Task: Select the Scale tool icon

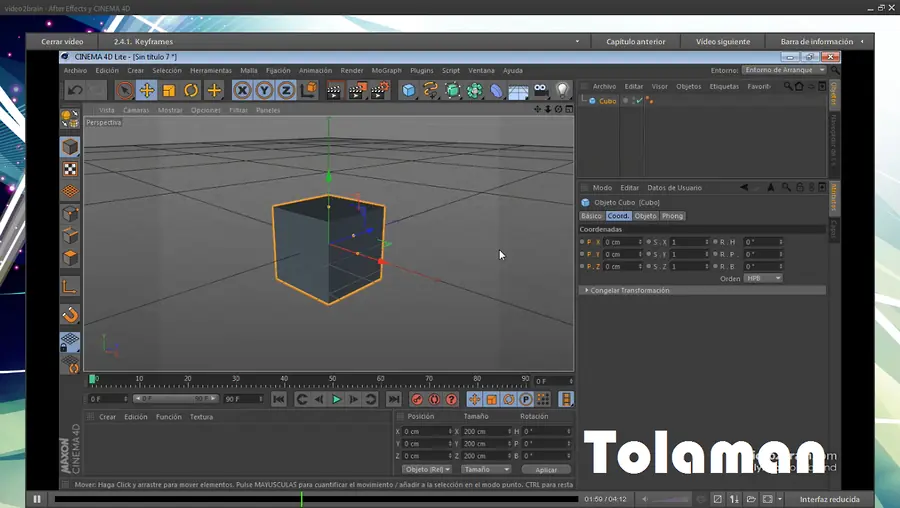Action: coord(169,91)
